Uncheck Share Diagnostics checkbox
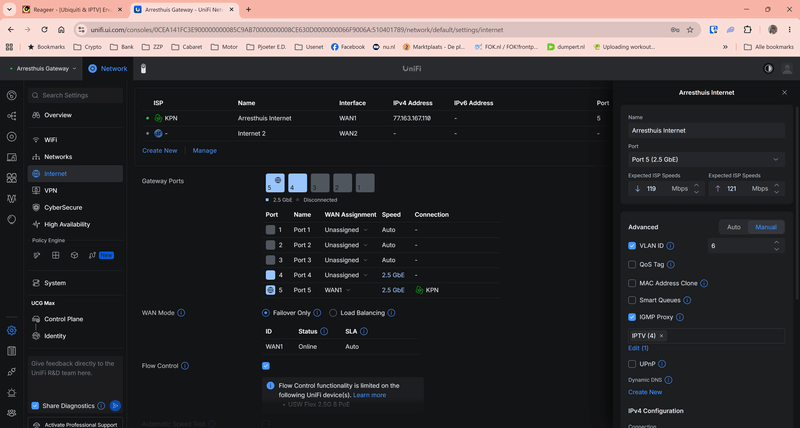The width and height of the screenshot is (800, 428). tap(35, 406)
